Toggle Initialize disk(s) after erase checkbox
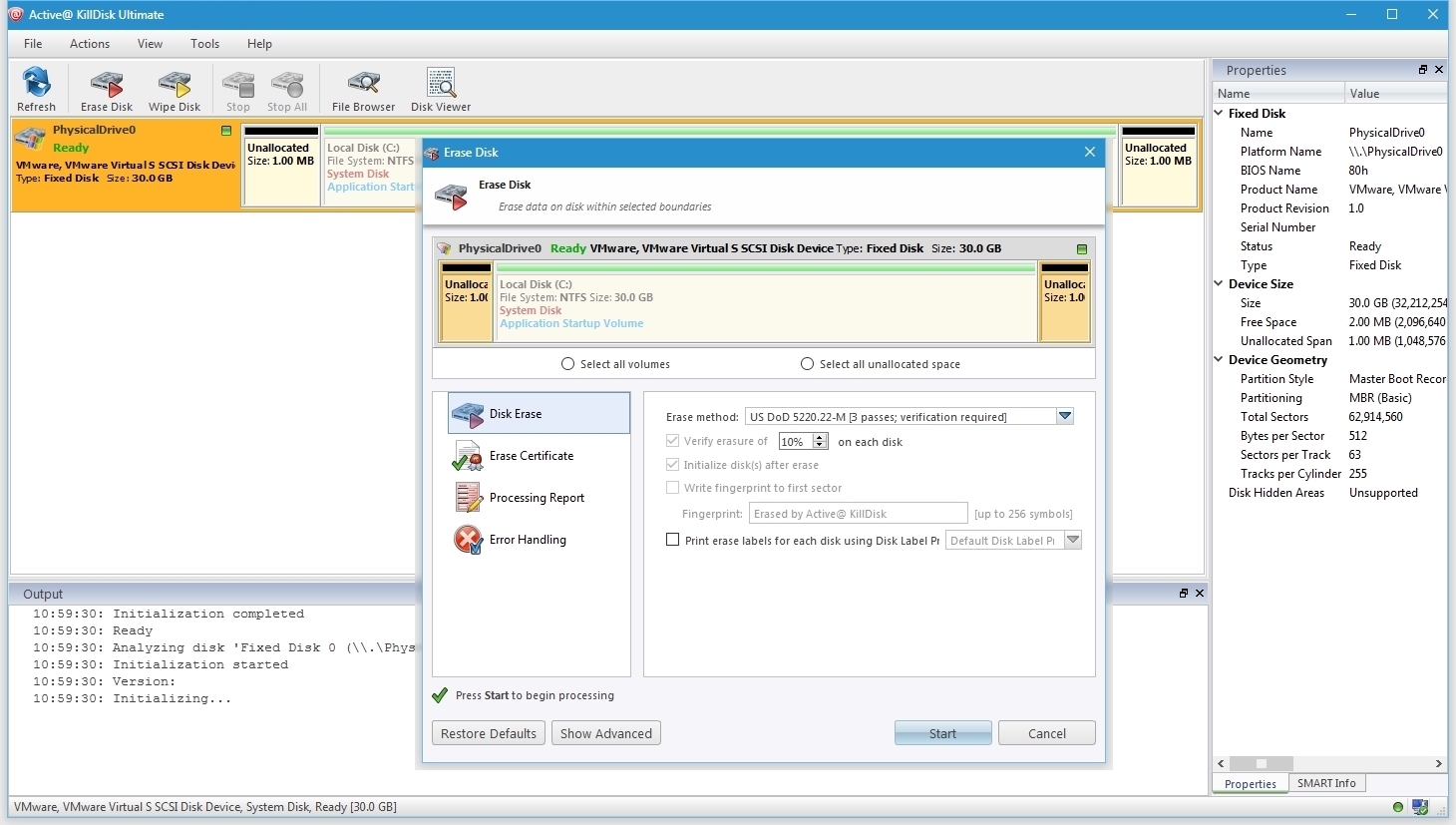 point(672,465)
